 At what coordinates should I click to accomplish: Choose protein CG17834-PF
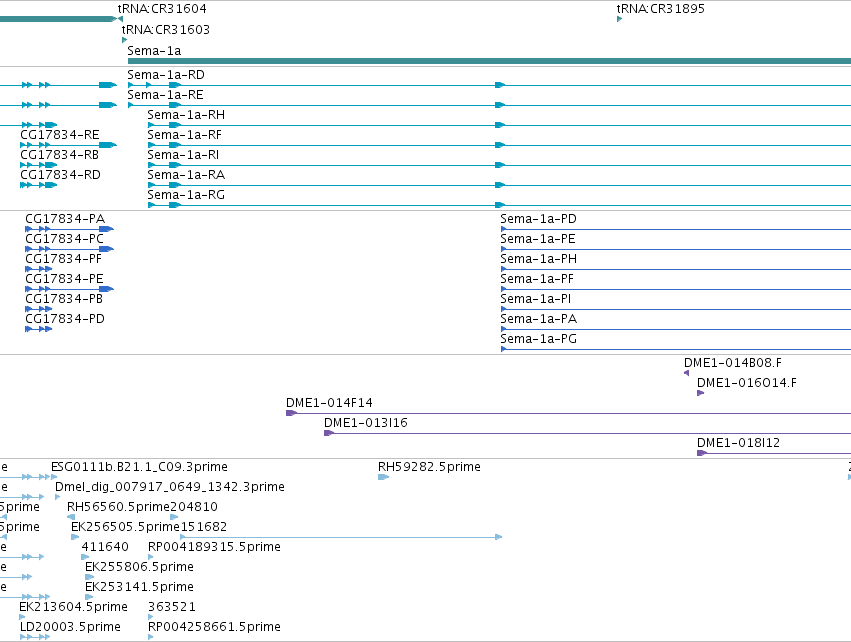63,259
